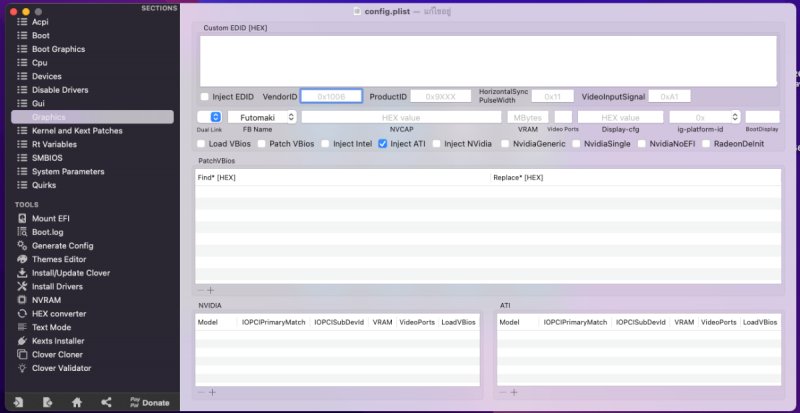
Task: Go to the SMBIOS section
Action: tap(49, 158)
